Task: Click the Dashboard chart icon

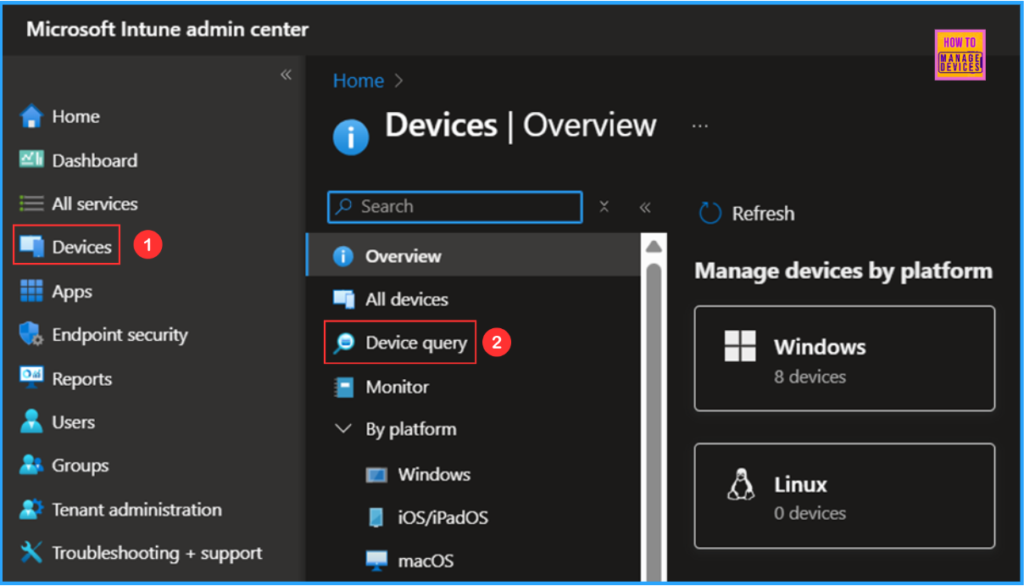Action: [x=31, y=159]
